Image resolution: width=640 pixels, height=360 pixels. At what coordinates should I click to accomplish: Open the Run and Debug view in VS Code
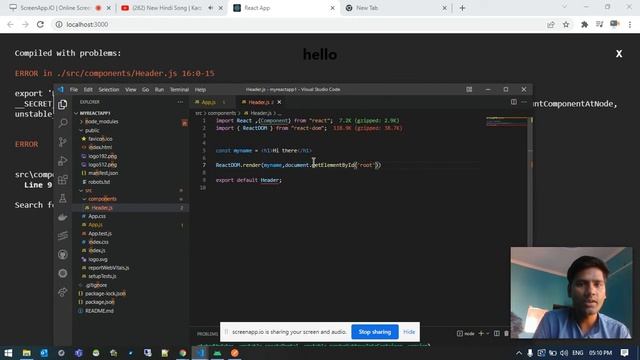[x=62, y=161]
